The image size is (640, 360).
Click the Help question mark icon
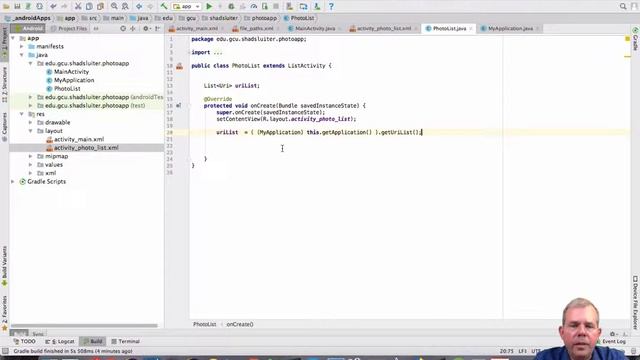click(331, 7)
